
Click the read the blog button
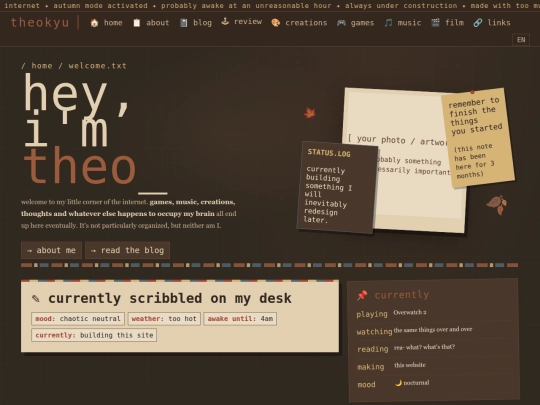click(127, 250)
